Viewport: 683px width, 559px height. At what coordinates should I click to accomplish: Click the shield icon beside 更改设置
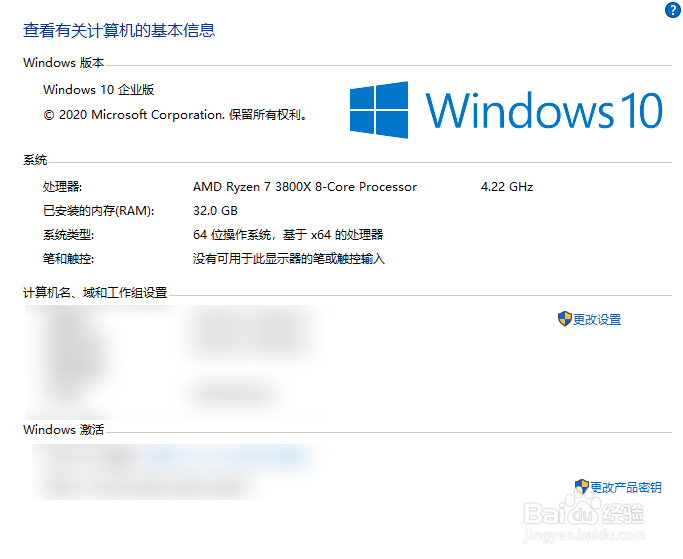tap(565, 319)
